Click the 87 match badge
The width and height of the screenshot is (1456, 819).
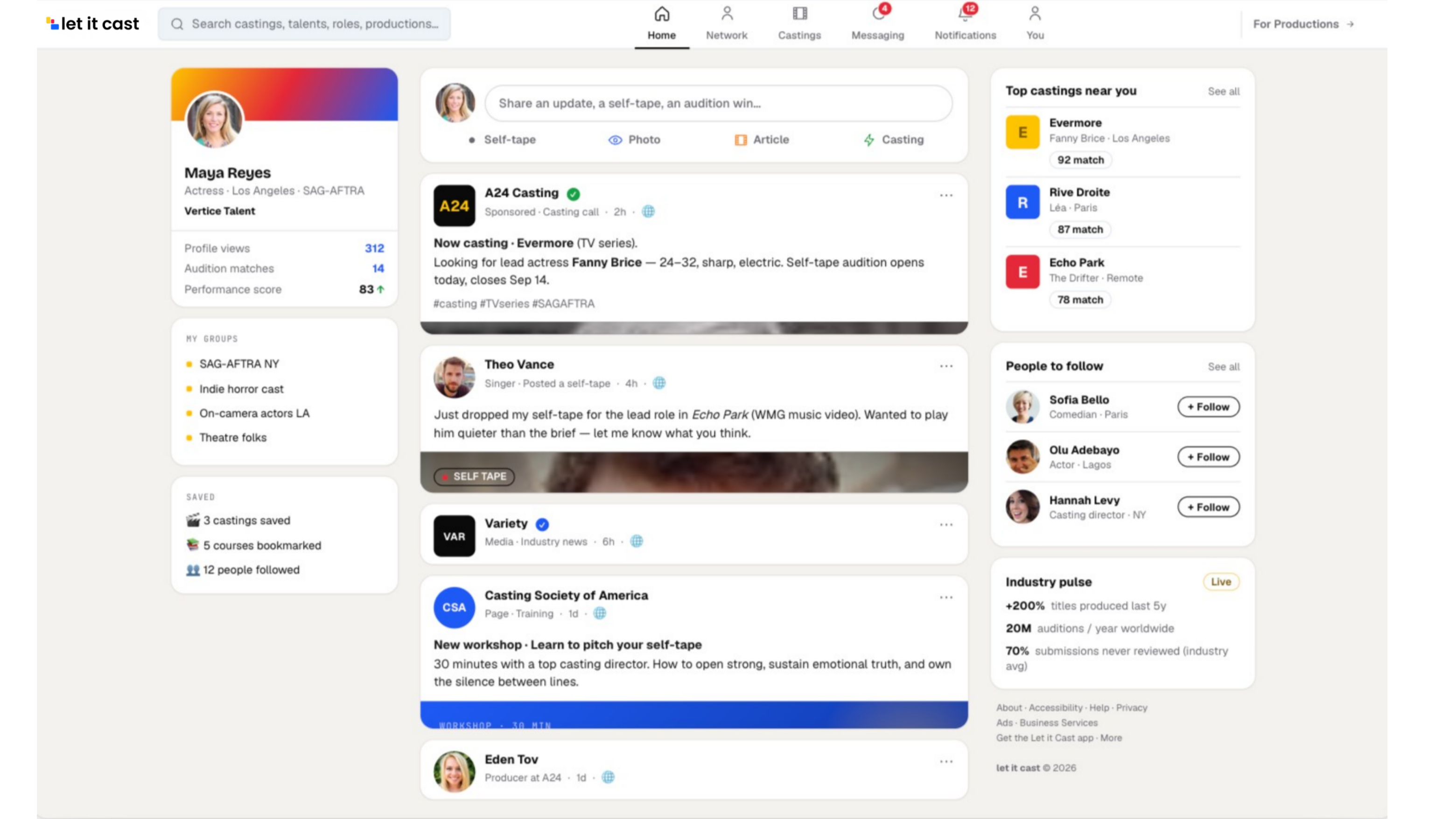tap(1079, 230)
